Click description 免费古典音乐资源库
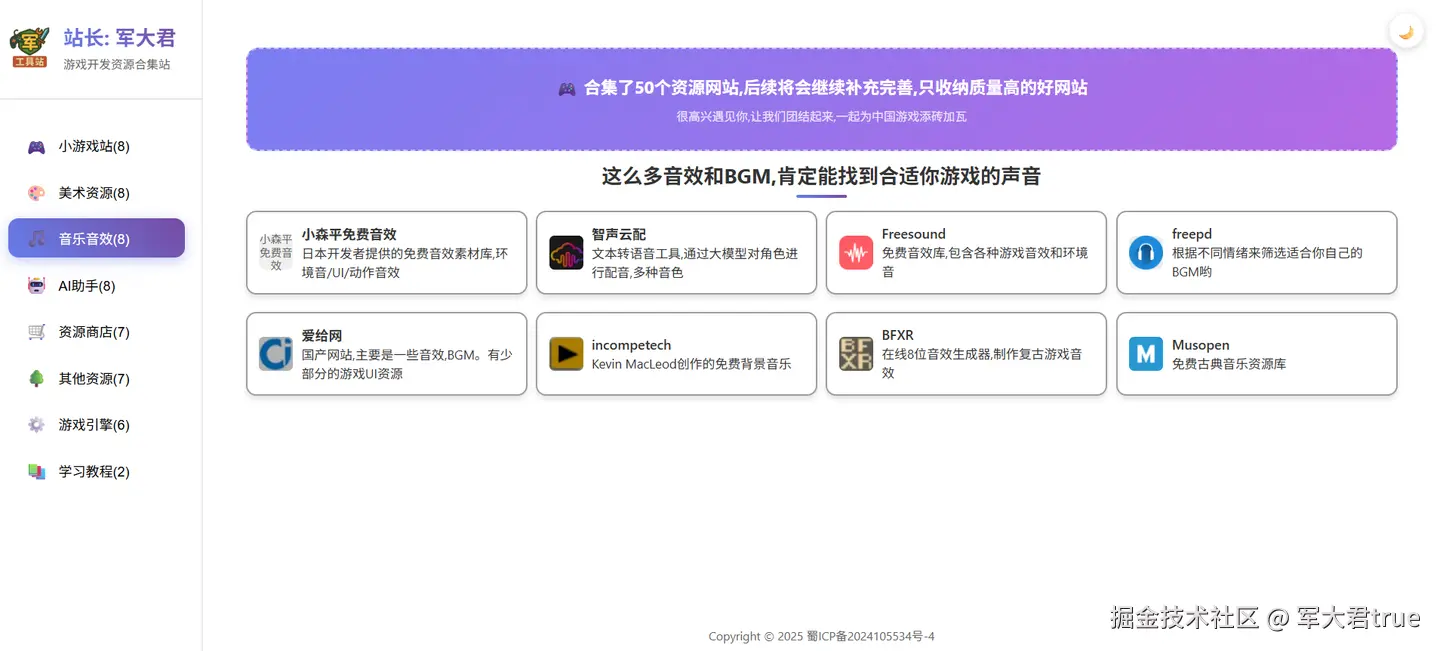 coord(1229,364)
